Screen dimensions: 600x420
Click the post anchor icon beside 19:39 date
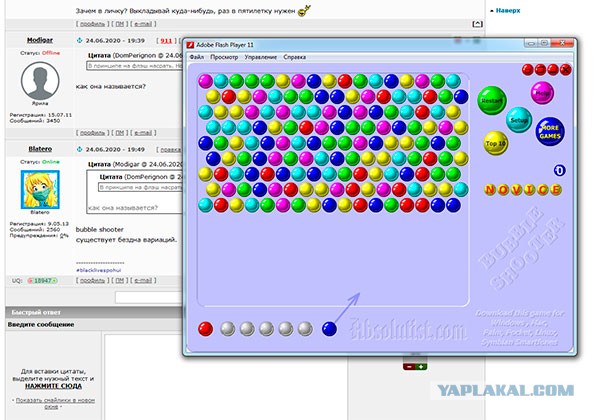coord(80,40)
